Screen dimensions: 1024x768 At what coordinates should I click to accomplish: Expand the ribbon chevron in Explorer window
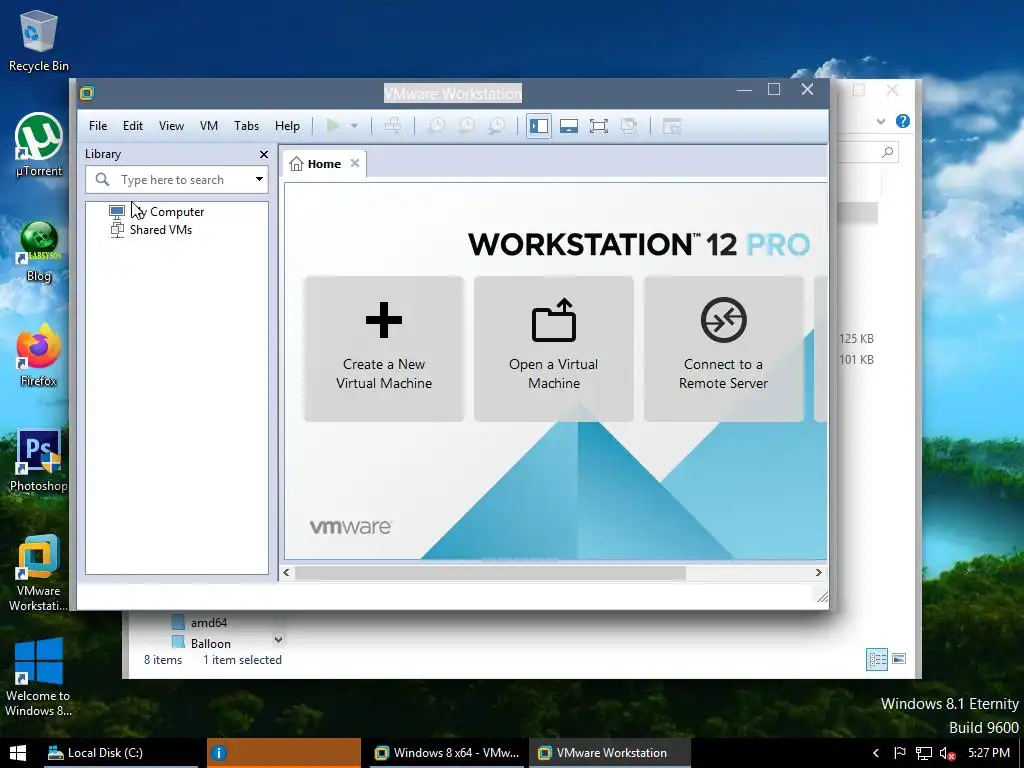pyautogui.click(x=881, y=121)
